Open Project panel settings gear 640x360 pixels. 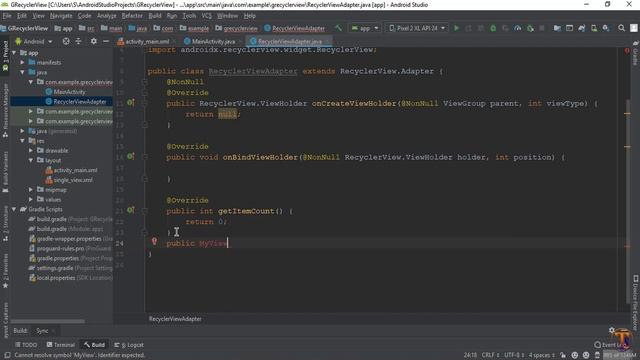(93, 41)
